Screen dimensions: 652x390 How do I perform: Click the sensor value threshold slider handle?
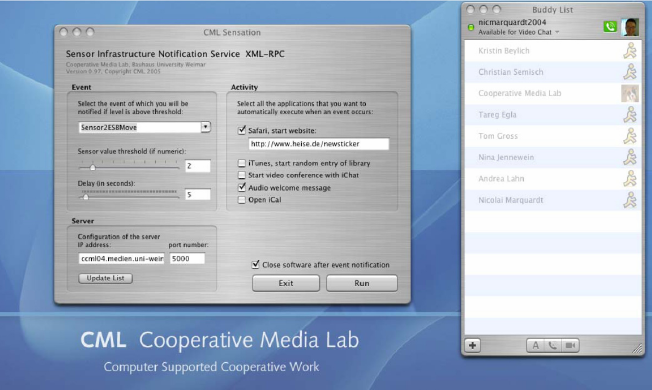[x=93, y=167]
